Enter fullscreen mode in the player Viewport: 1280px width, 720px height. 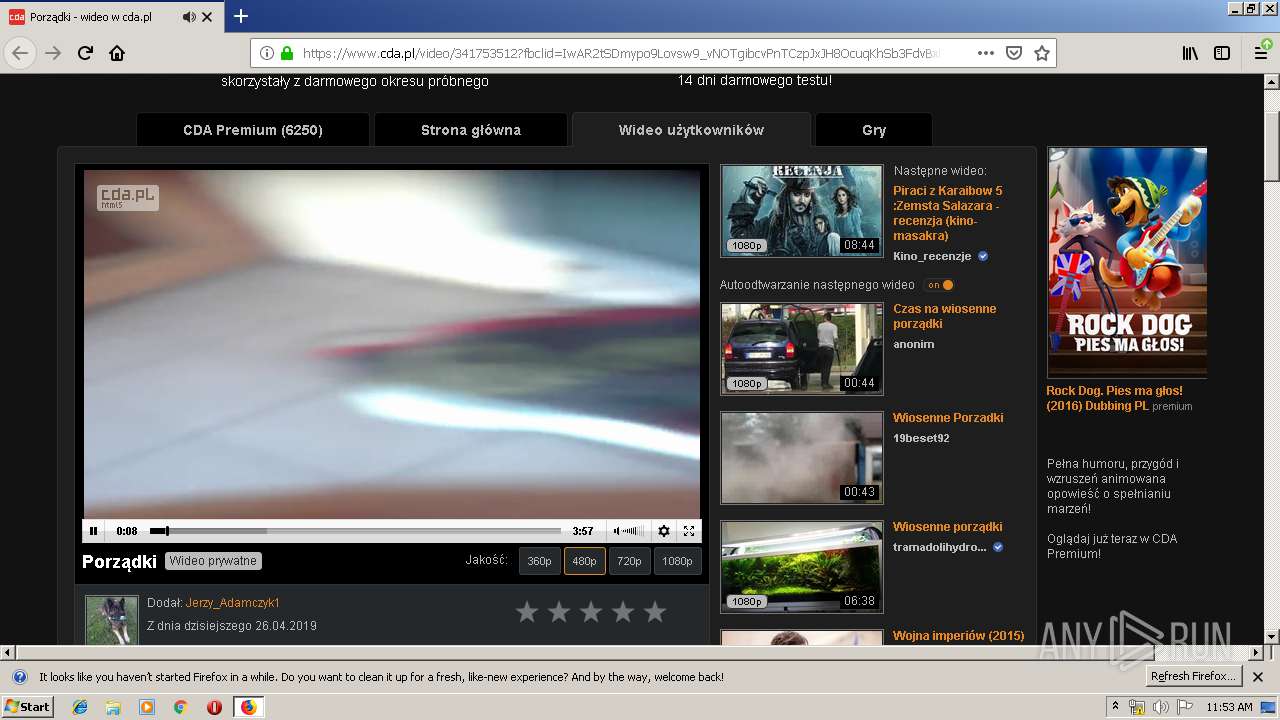[x=689, y=531]
